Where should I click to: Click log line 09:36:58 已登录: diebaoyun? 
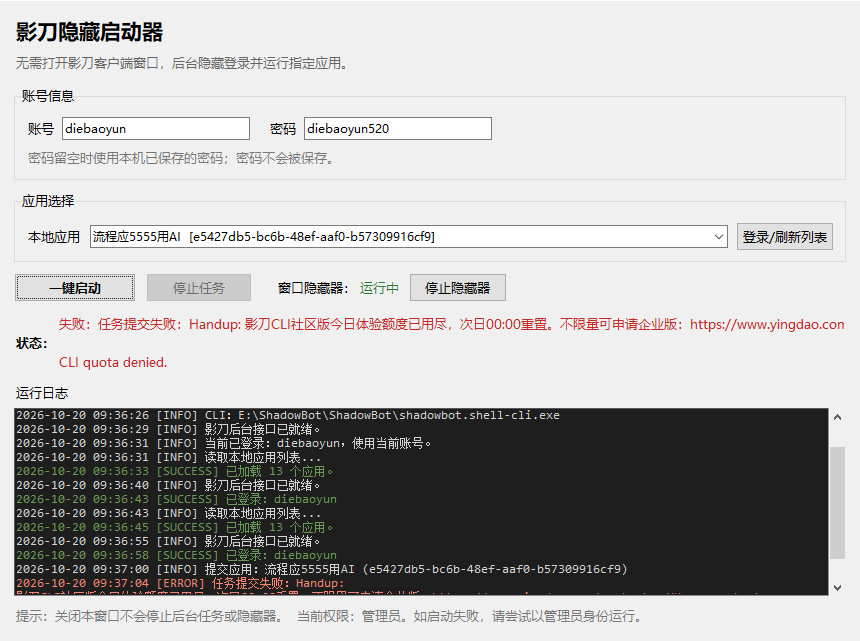coord(176,555)
